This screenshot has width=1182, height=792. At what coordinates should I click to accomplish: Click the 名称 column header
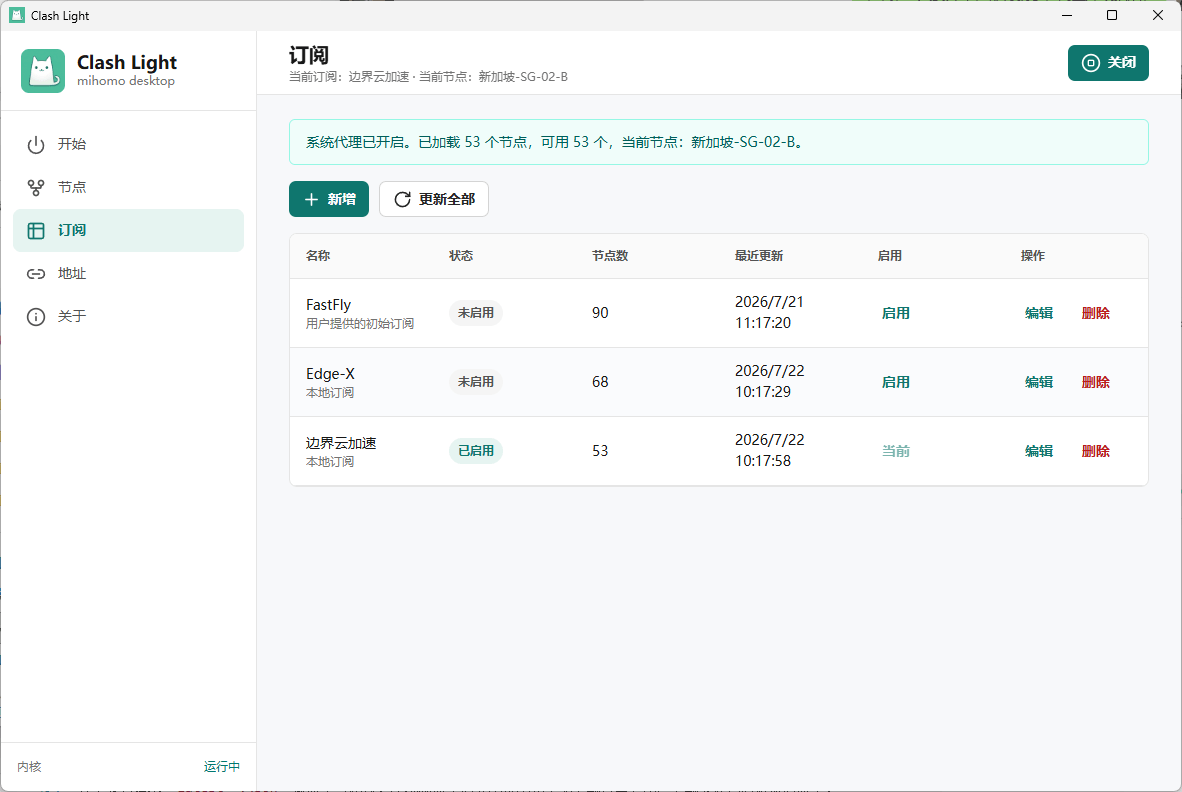[318, 255]
